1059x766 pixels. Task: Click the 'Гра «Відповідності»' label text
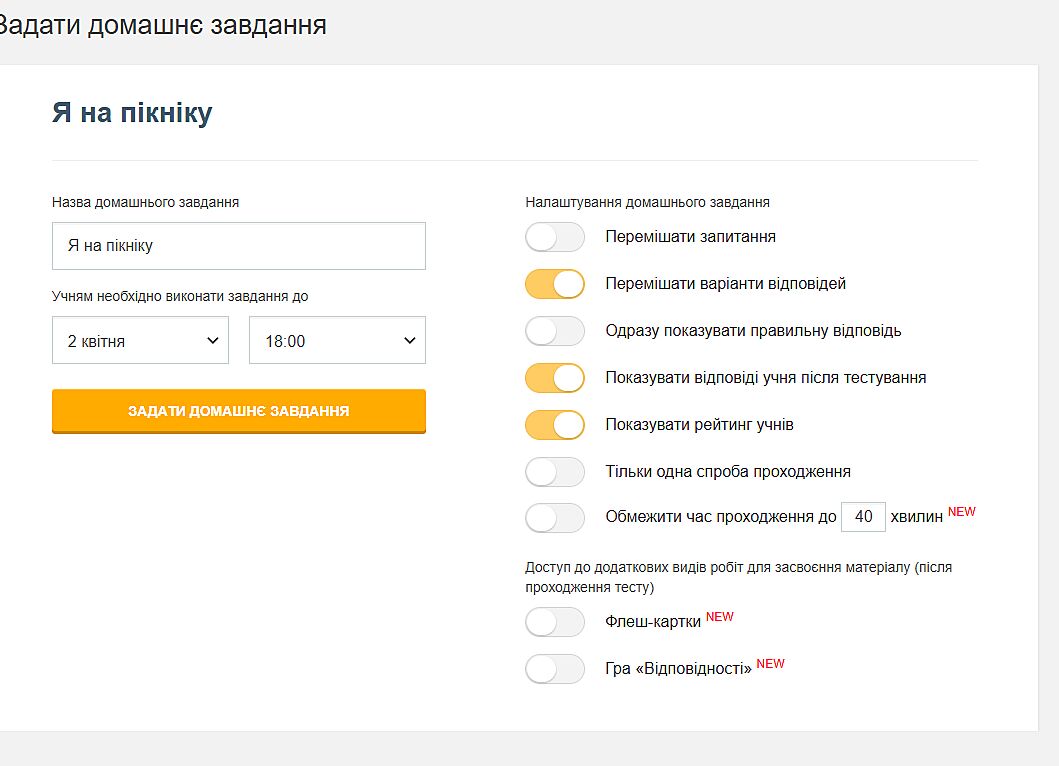[678, 669]
